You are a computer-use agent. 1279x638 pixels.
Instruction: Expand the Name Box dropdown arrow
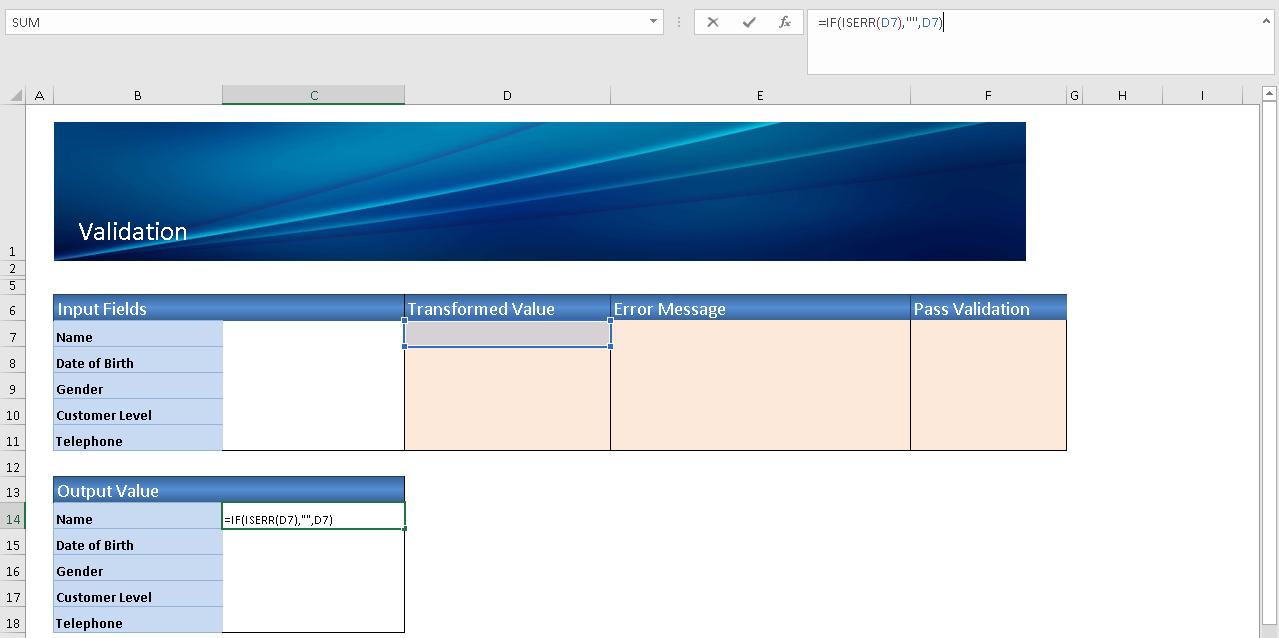click(x=653, y=21)
